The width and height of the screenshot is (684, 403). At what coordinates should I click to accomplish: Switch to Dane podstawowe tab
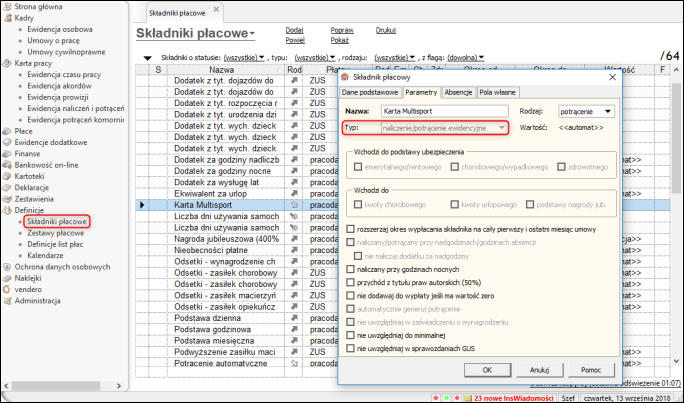pos(370,92)
